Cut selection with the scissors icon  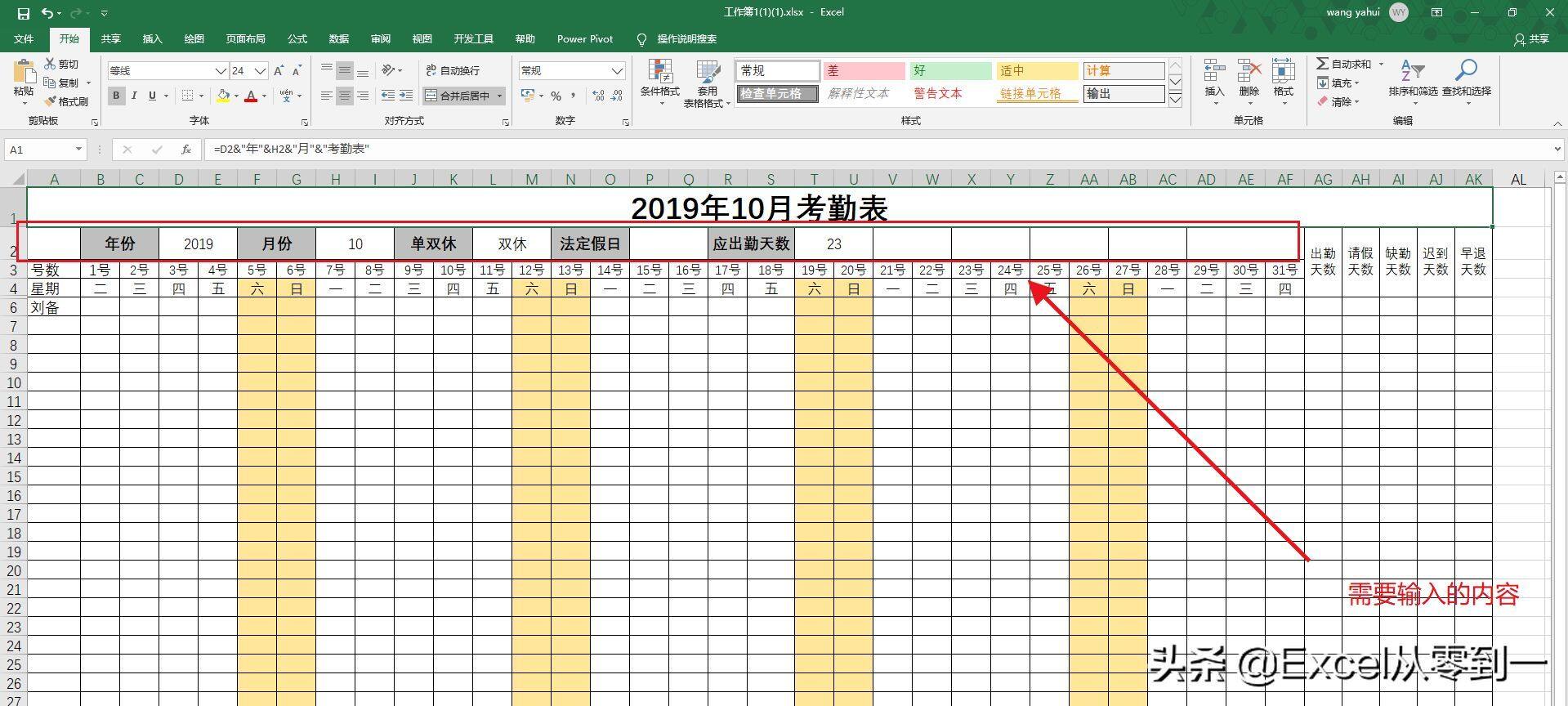pos(51,64)
